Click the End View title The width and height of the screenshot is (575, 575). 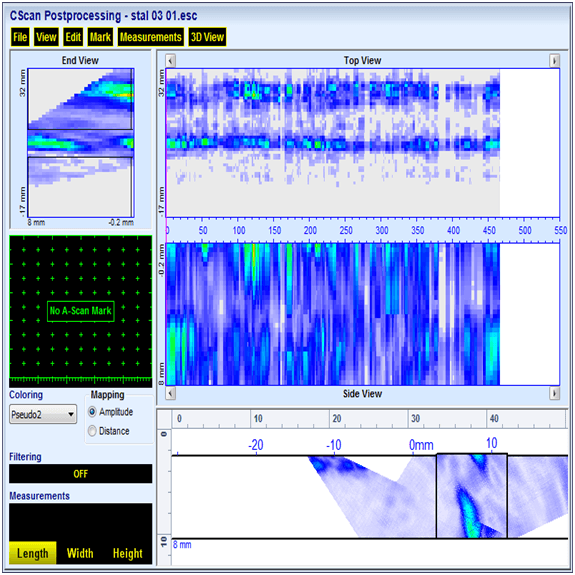point(80,61)
